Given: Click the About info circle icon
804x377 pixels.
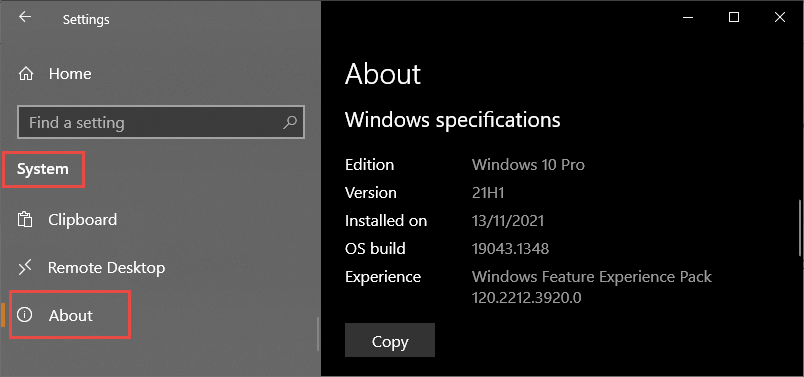Looking at the screenshot, I should click(24, 314).
